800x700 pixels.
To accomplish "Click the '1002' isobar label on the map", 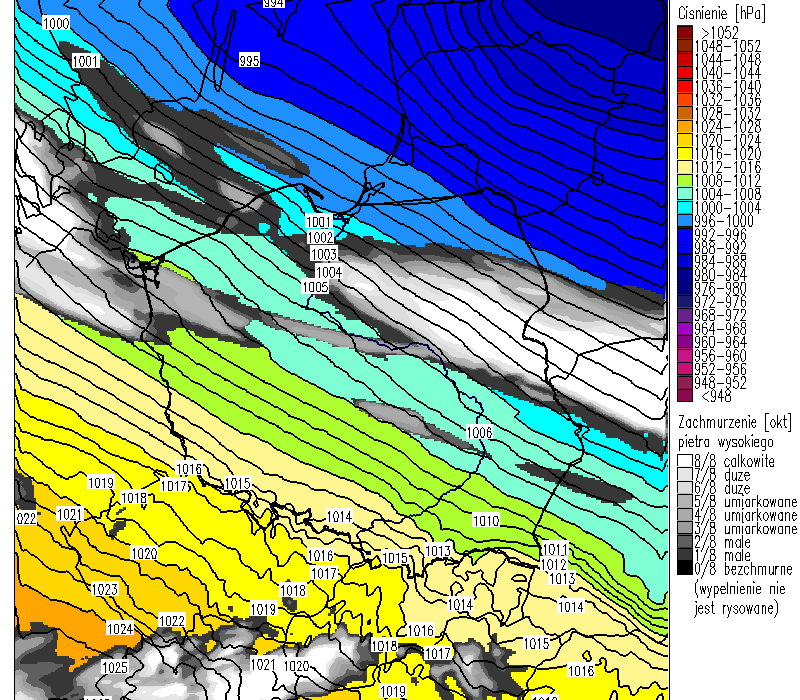I will [x=320, y=237].
